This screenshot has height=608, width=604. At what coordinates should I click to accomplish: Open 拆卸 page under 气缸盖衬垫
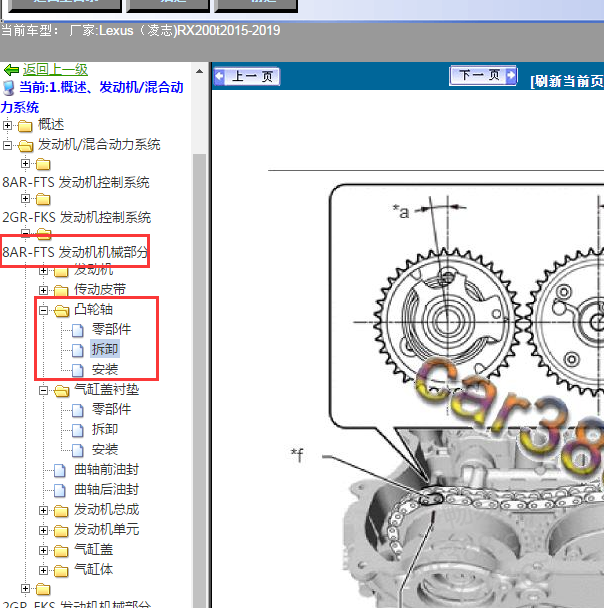pos(105,429)
